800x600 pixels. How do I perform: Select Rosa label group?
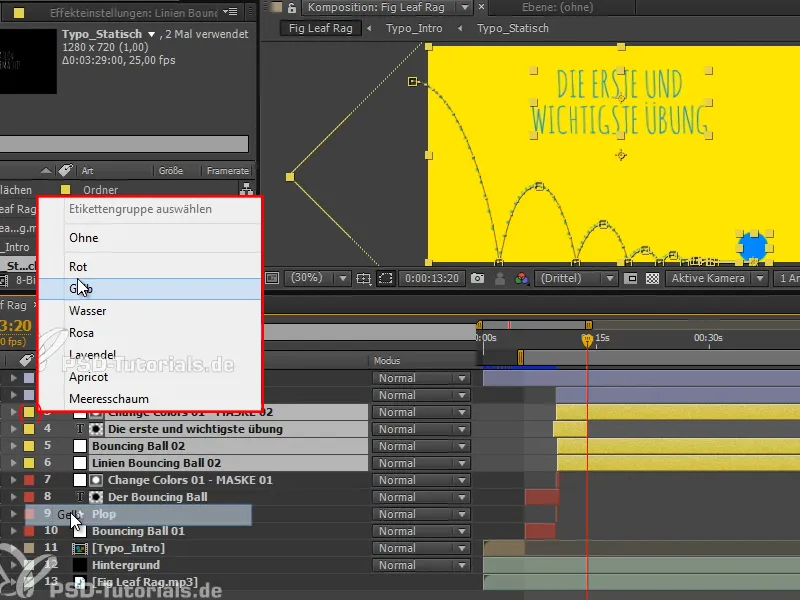pyautogui.click(x=150, y=333)
